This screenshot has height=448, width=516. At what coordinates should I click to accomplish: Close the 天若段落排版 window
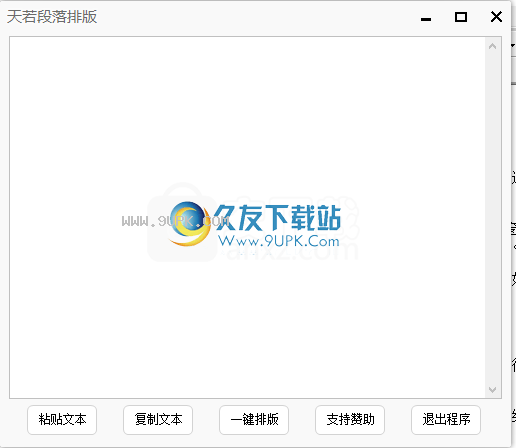[496, 17]
